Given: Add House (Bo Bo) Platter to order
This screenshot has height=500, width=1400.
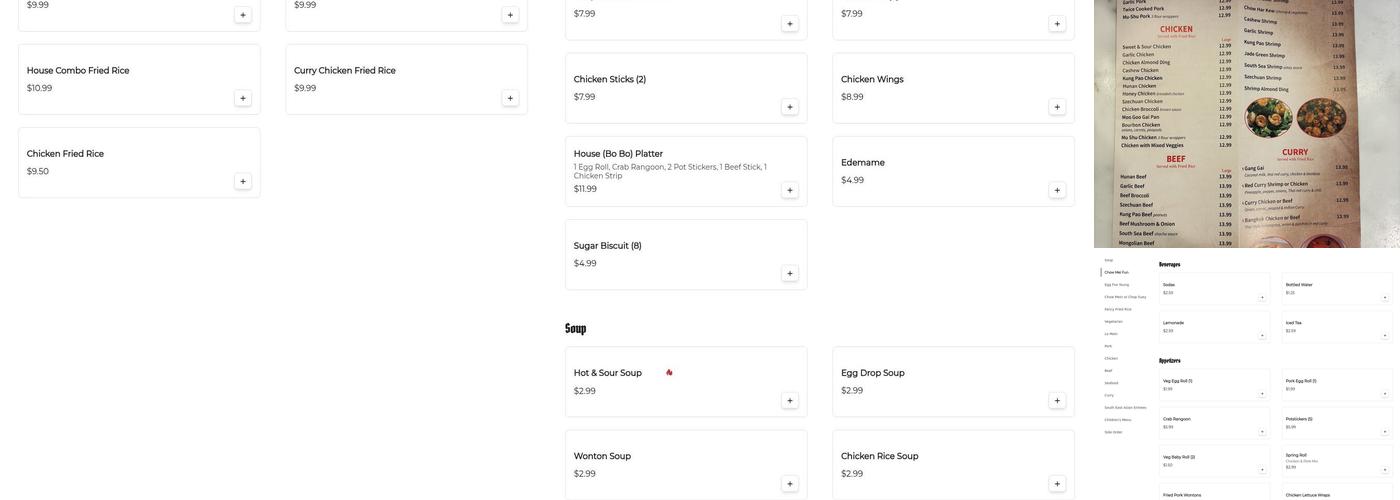Looking at the screenshot, I should tap(790, 190).
